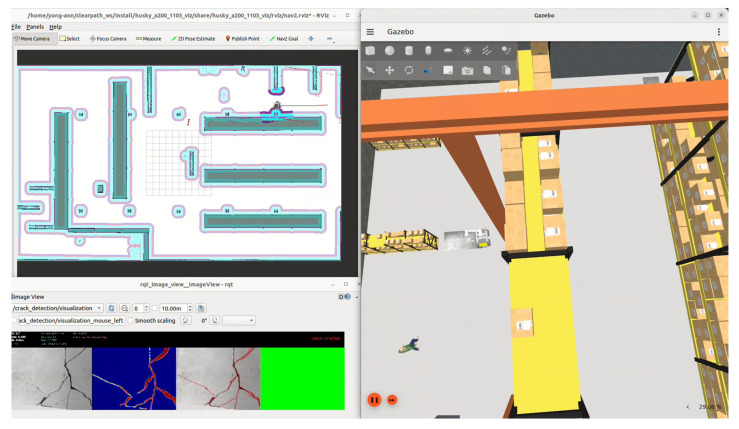This screenshot has width=739, height=429.
Task: Click the Gazebo zoom percentage readout arrow
Action: (x=688, y=406)
